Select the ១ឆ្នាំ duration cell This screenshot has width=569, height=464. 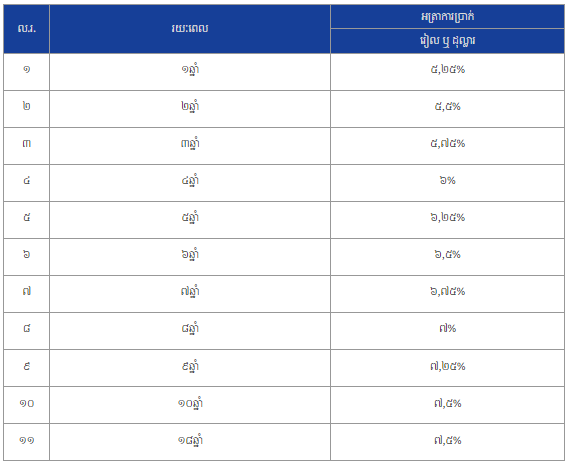190,72
